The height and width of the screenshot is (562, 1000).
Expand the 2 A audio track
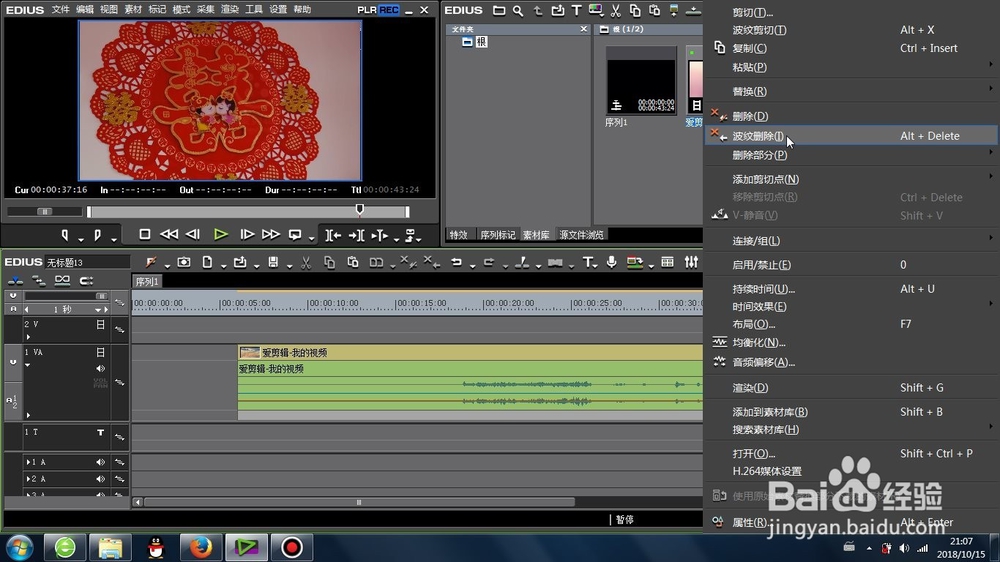click(28, 478)
